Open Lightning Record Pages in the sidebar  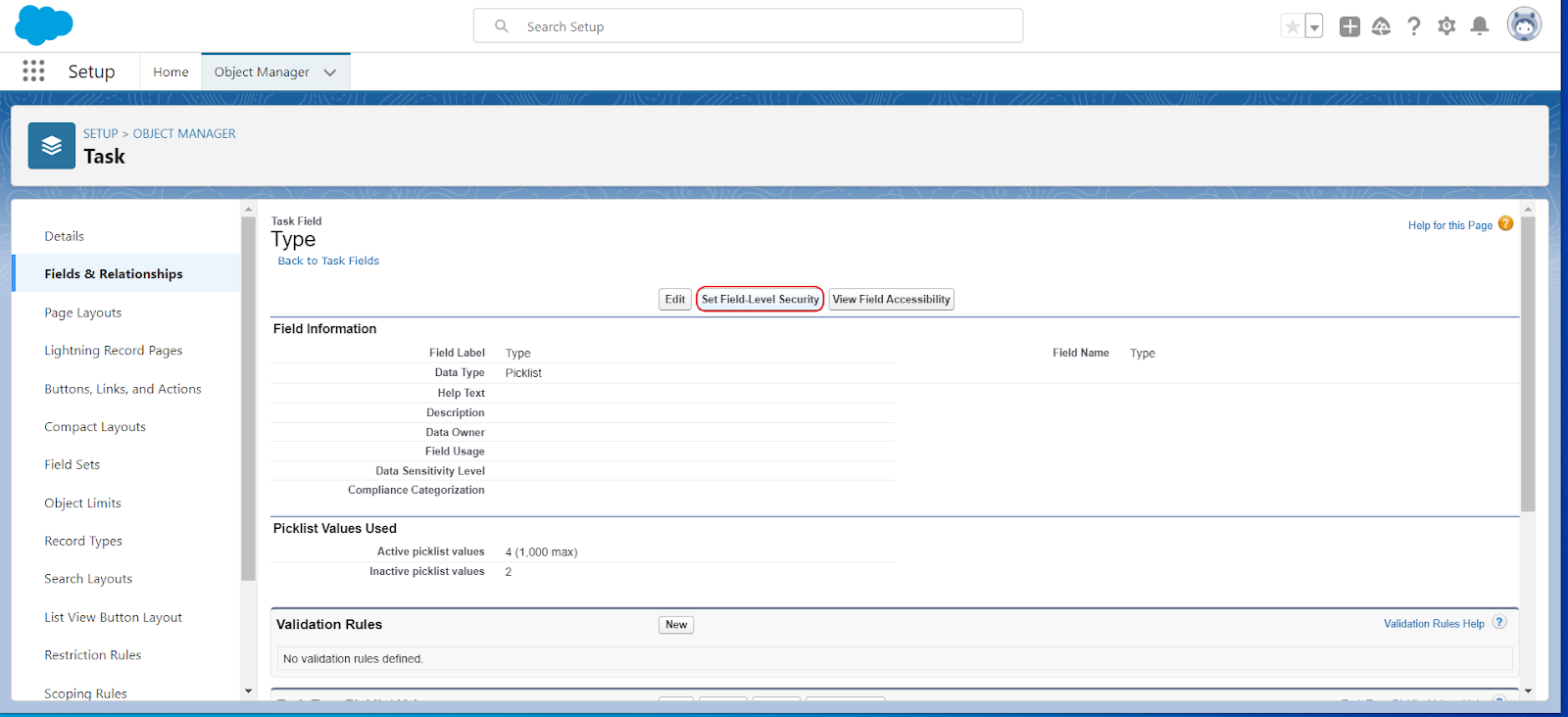point(114,350)
